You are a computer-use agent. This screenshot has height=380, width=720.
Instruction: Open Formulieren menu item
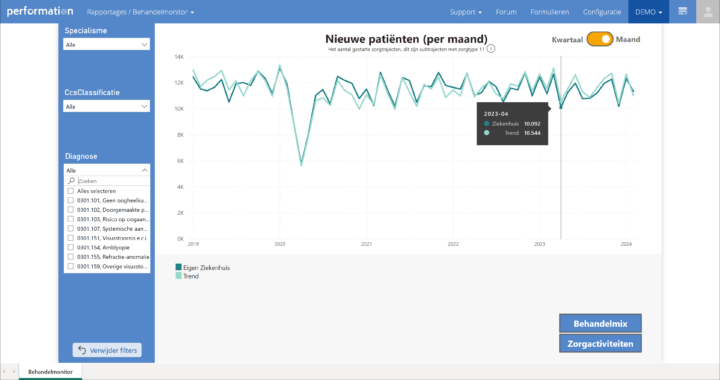pos(550,12)
